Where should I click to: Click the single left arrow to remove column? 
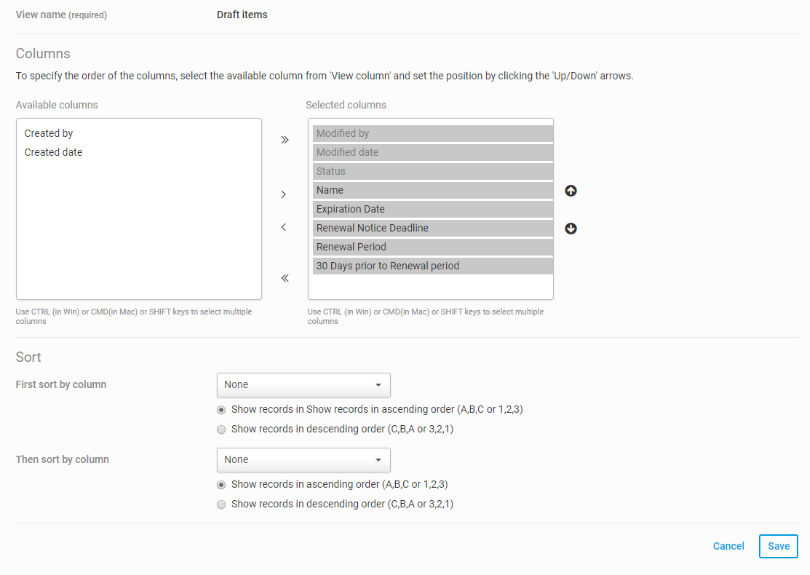[x=283, y=227]
